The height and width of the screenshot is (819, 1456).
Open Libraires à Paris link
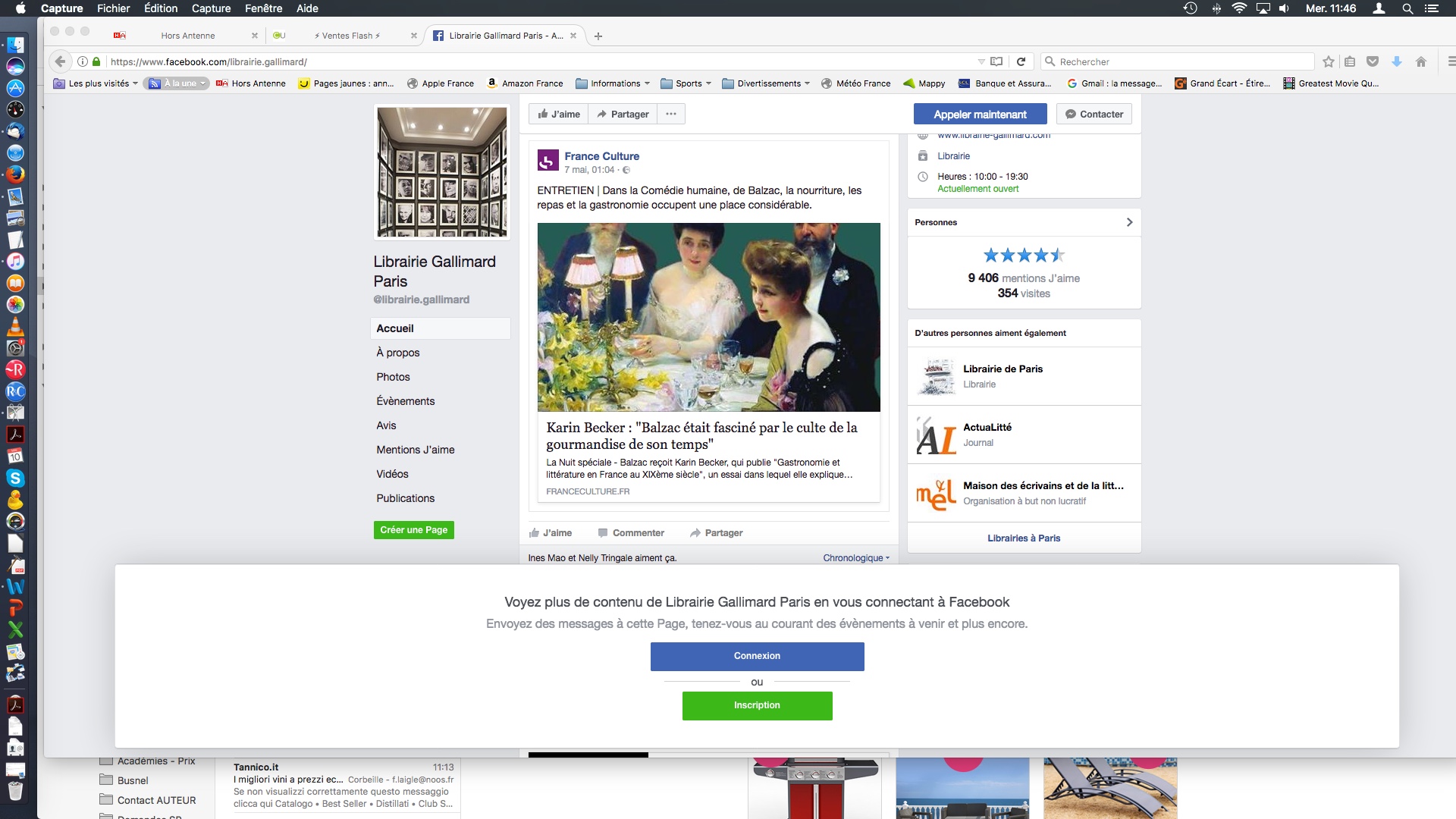pos(1024,538)
